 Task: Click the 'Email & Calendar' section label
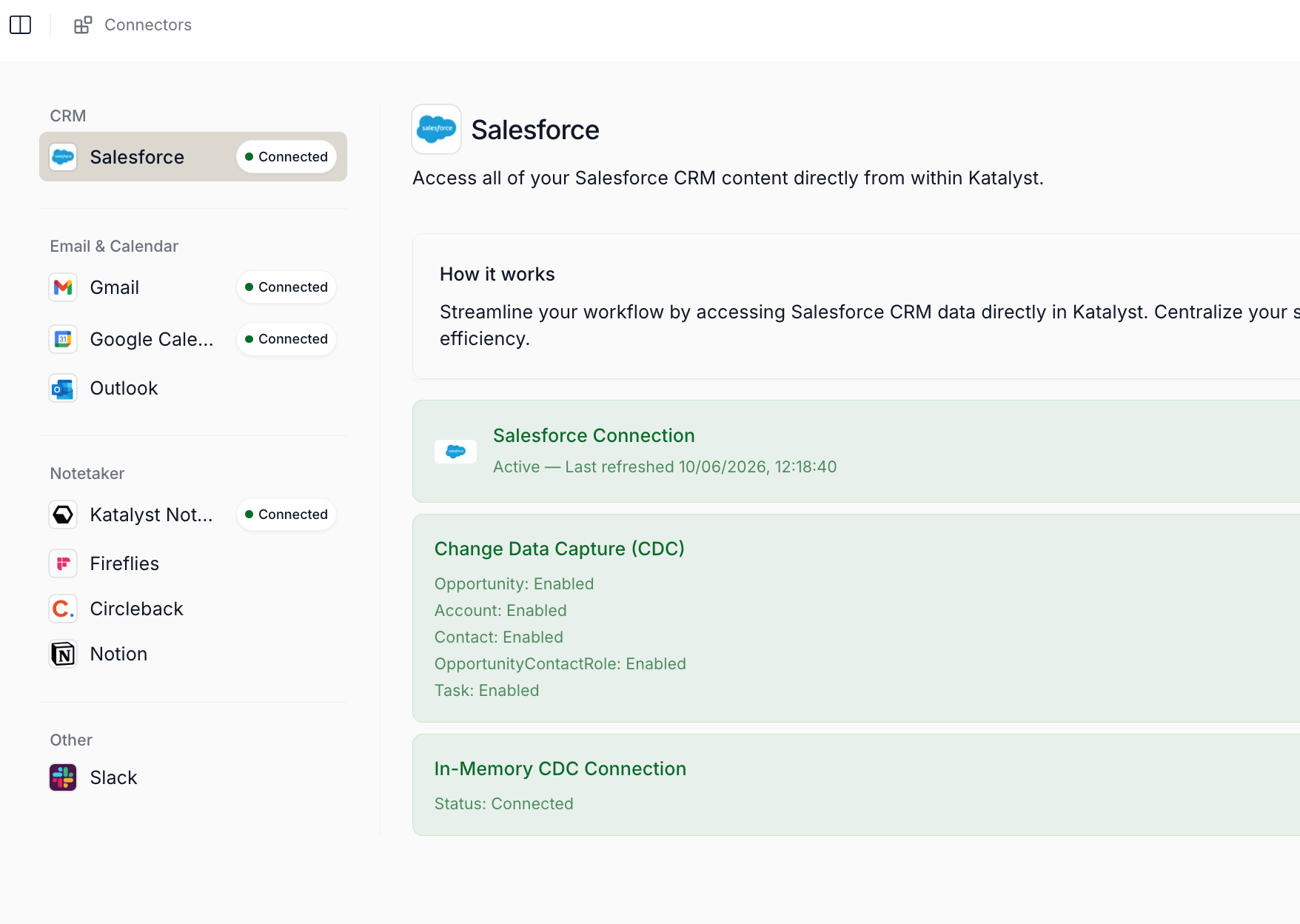[114, 247]
